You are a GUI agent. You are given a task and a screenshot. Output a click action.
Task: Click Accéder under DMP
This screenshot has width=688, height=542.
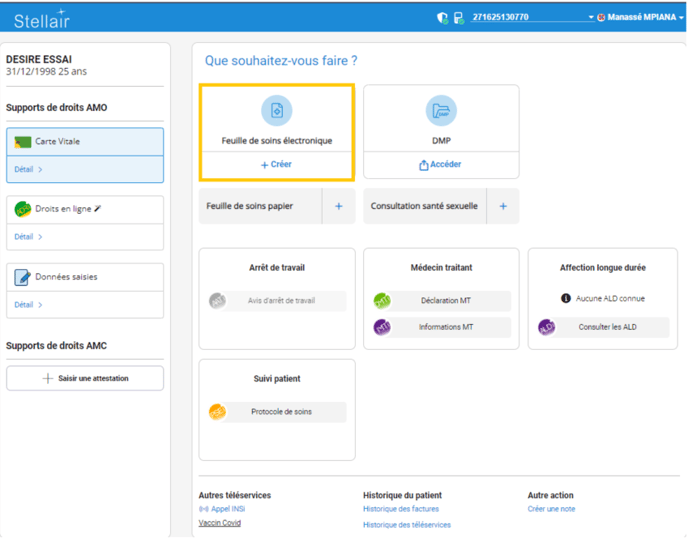coord(441,165)
